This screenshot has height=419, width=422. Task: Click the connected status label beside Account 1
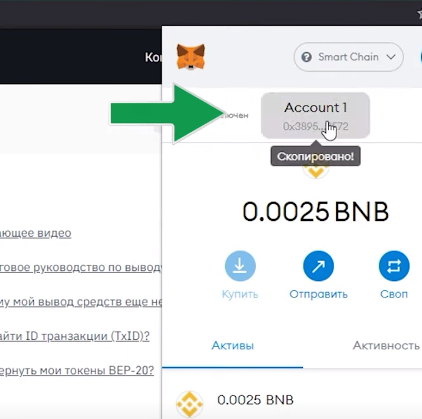point(236,115)
